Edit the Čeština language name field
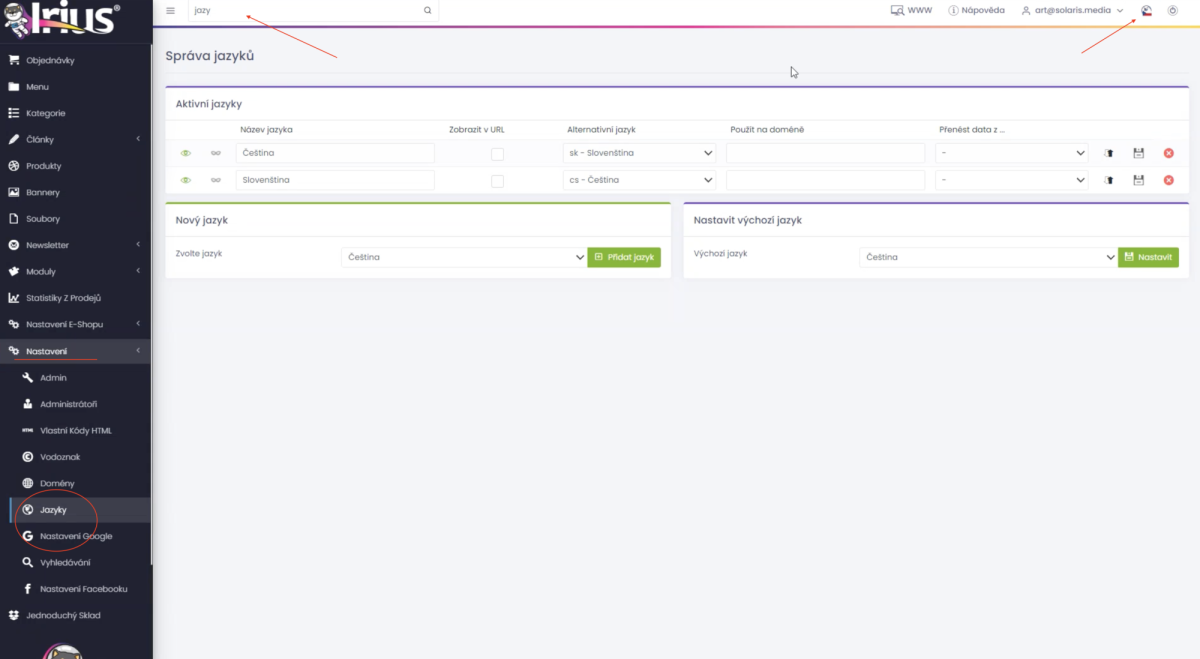This screenshot has width=1200, height=659. click(335, 153)
